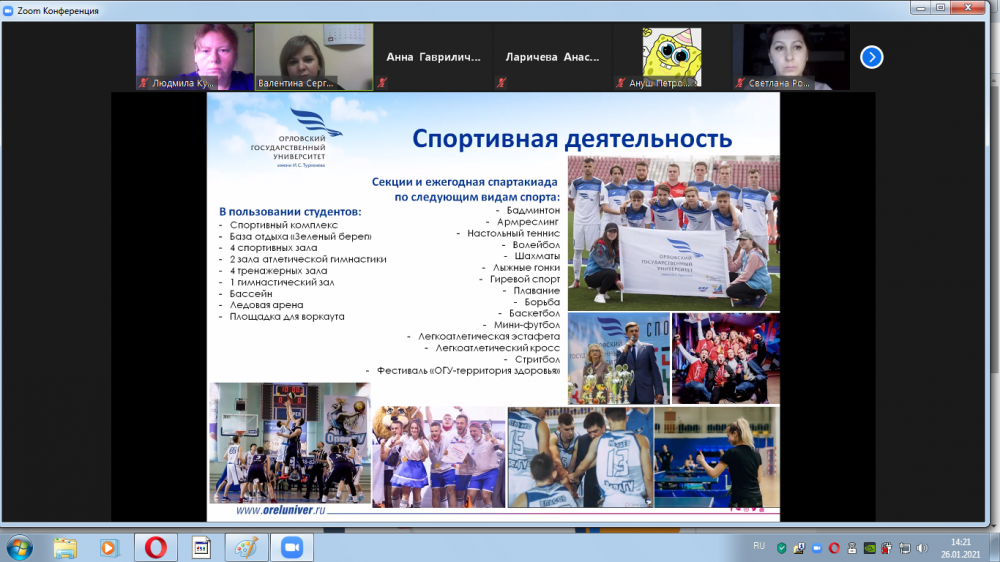Image resolution: width=1000 pixels, height=562 pixels.
Task: Switch to Paint in the taskbar
Action: 246,547
